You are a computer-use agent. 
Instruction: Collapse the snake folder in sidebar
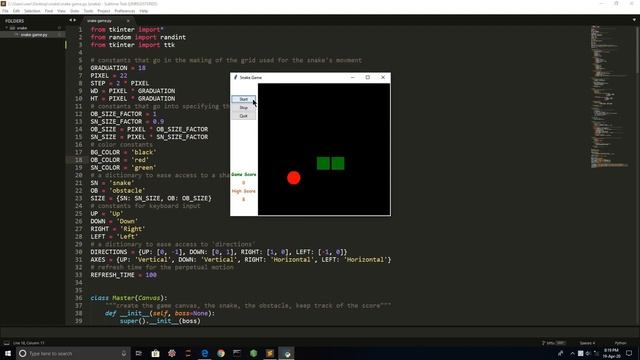click(x=7, y=28)
